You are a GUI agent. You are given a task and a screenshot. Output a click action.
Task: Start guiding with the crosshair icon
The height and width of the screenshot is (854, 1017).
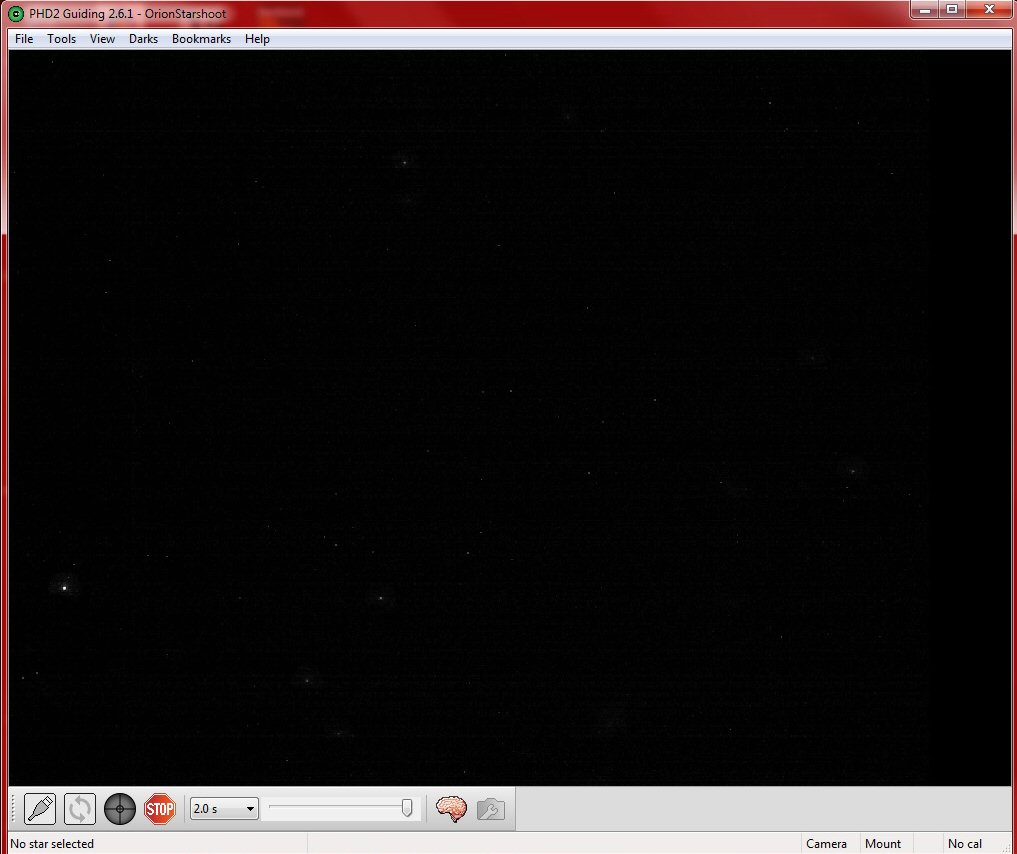[x=120, y=809]
